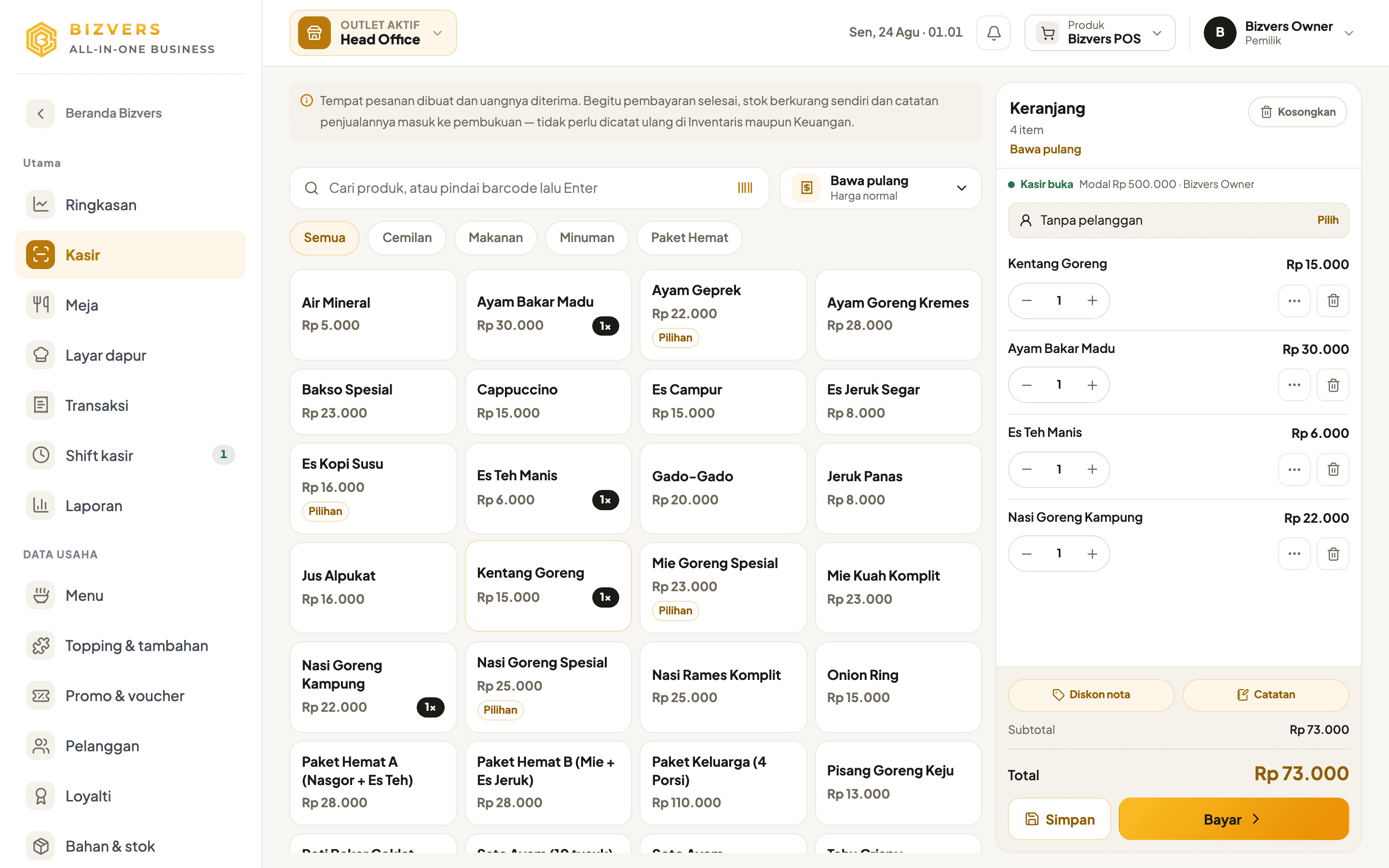Open Ringkasan in the sidebar

(131, 205)
